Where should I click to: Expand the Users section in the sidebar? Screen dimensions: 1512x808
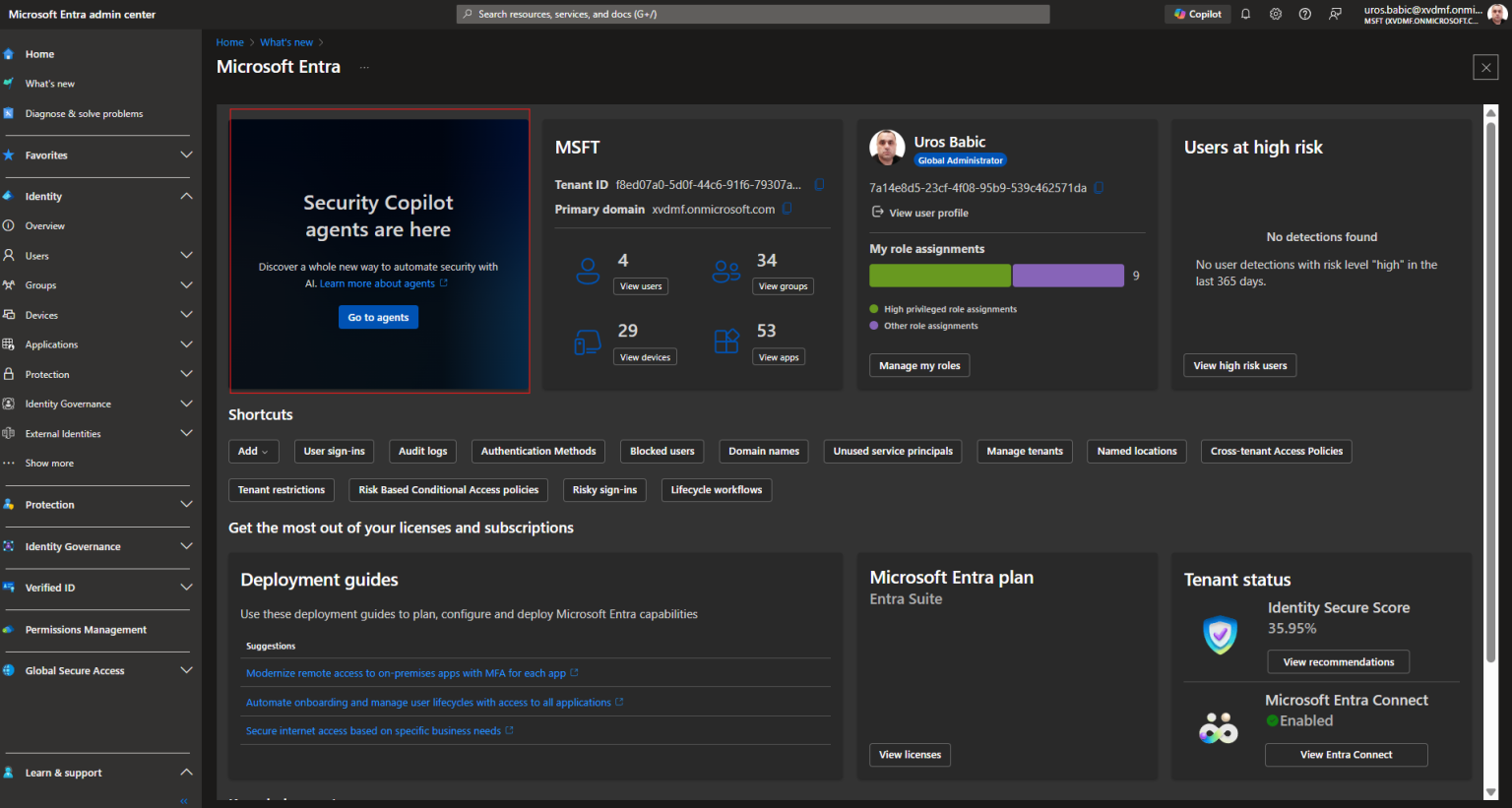(187, 255)
